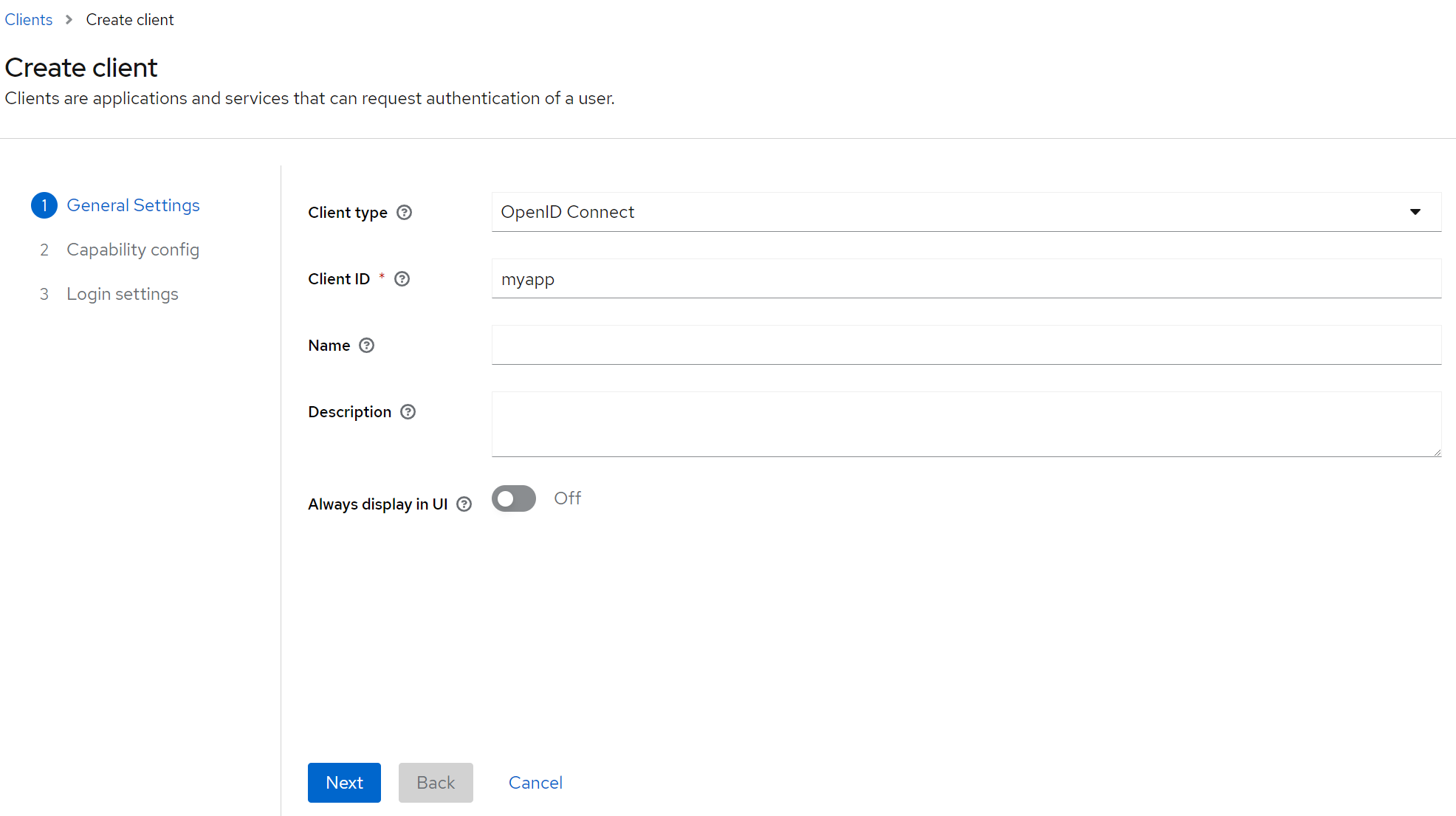The height and width of the screenshot is (816, 1456).
Task: Show help for Description field
Action: point(408,412)
